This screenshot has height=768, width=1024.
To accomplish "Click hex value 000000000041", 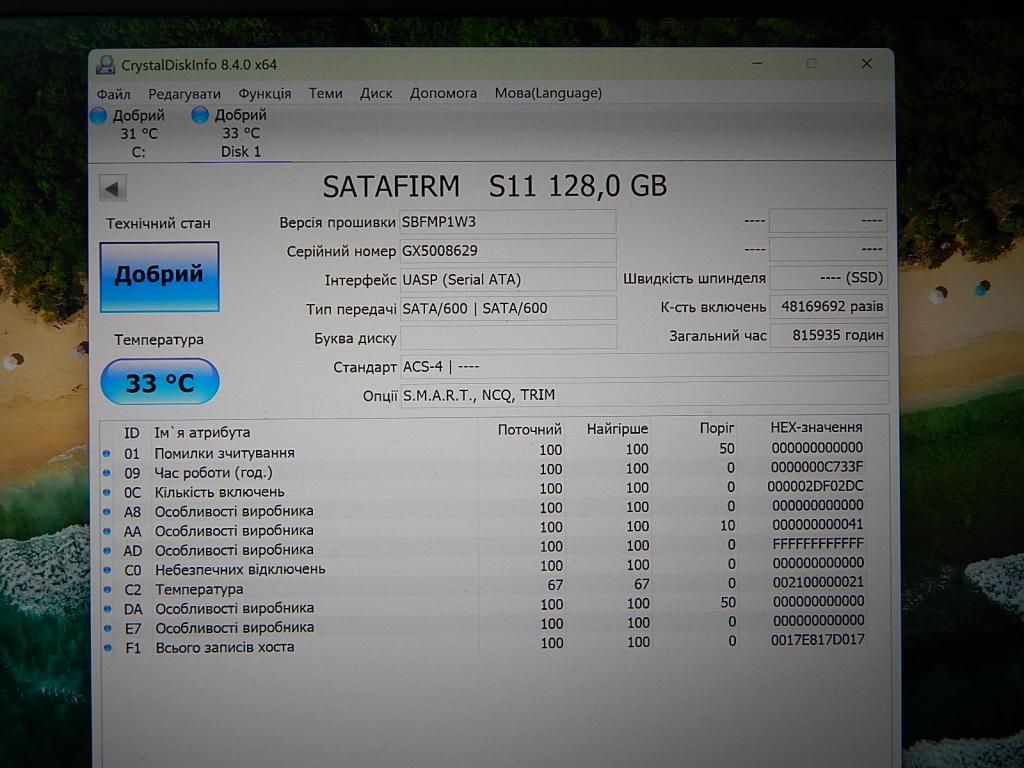I will tap(818, 524).
